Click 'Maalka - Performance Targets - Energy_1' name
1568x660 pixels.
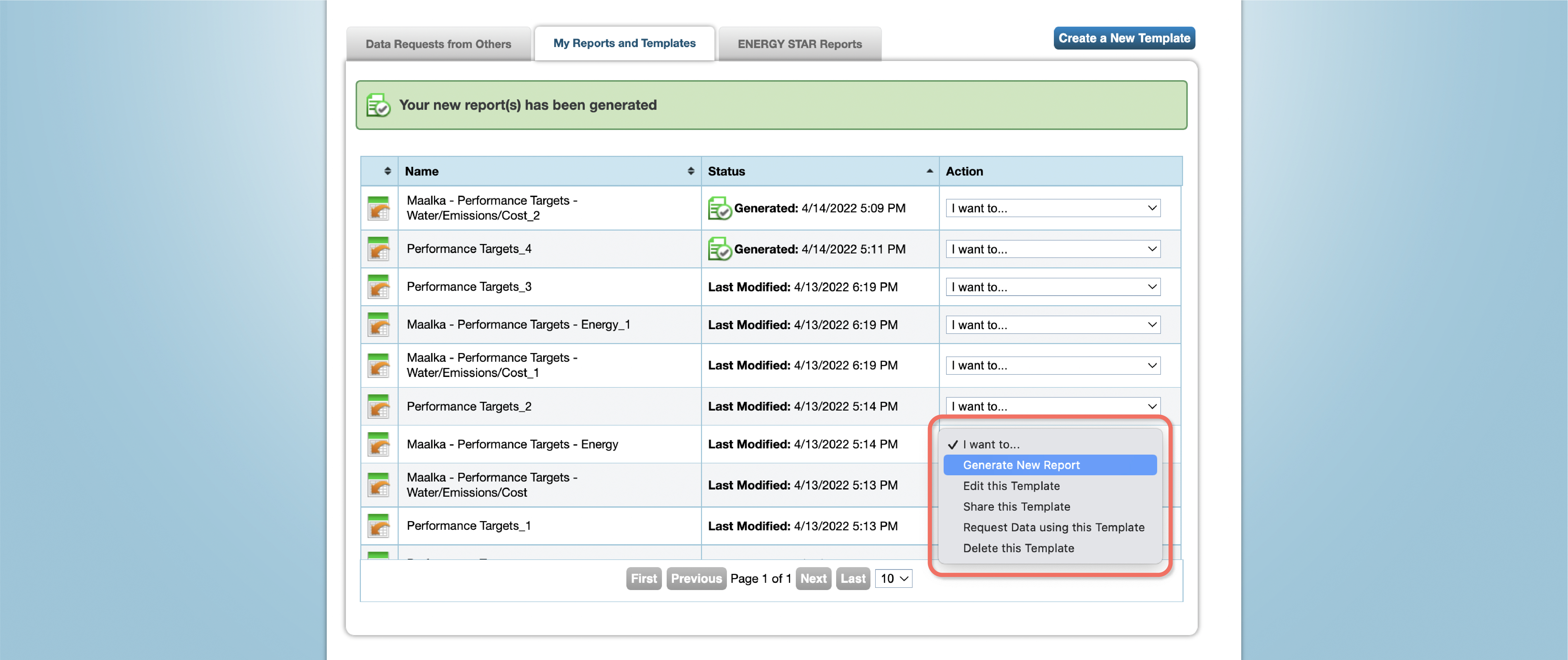point(518,324)
